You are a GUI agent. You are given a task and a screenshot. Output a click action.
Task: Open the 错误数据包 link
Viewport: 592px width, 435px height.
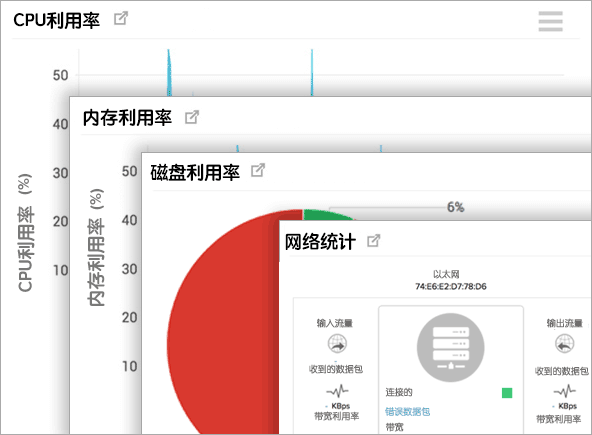pos(407,412)
